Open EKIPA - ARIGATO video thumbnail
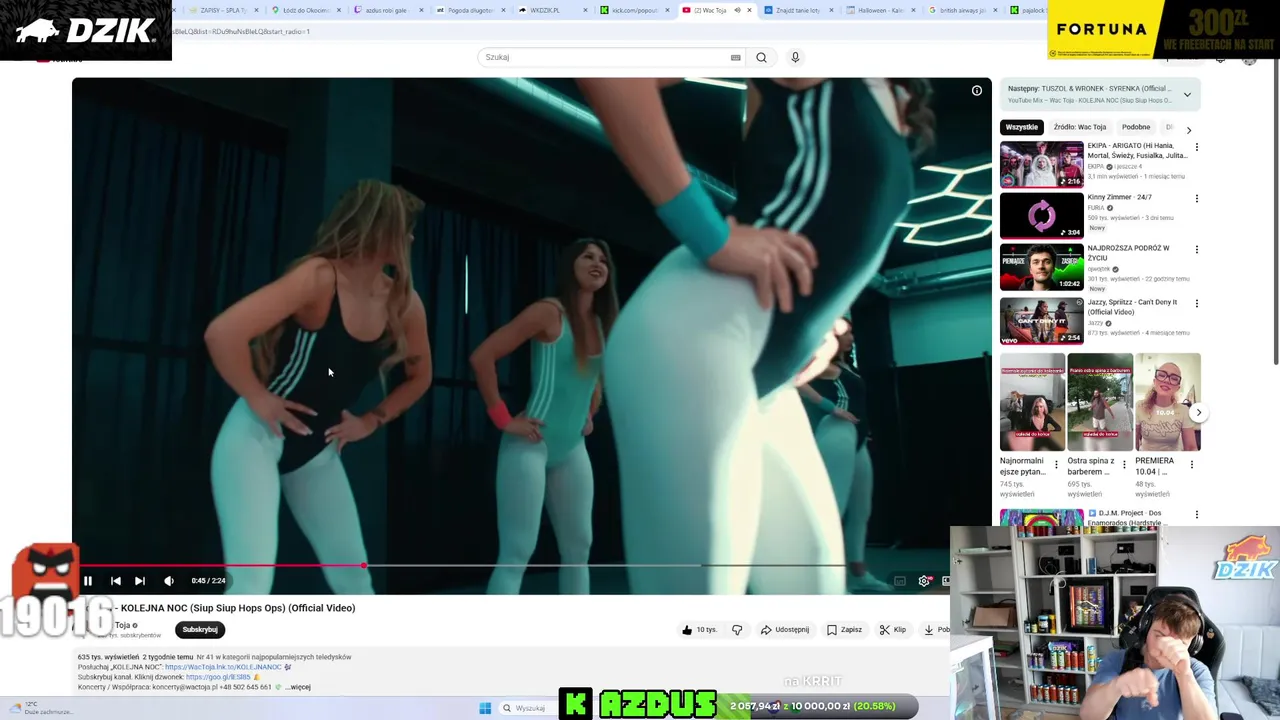 point(1042,164)
